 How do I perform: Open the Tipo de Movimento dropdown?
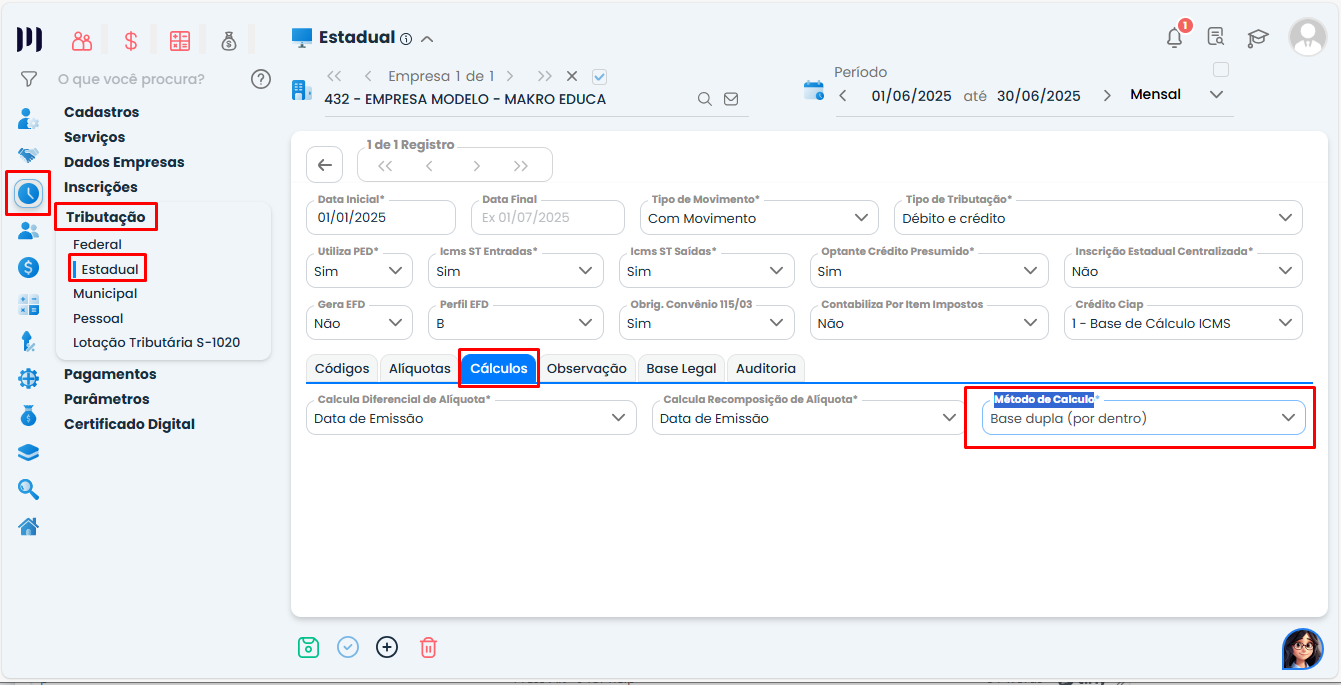click(x=759, y=217)
